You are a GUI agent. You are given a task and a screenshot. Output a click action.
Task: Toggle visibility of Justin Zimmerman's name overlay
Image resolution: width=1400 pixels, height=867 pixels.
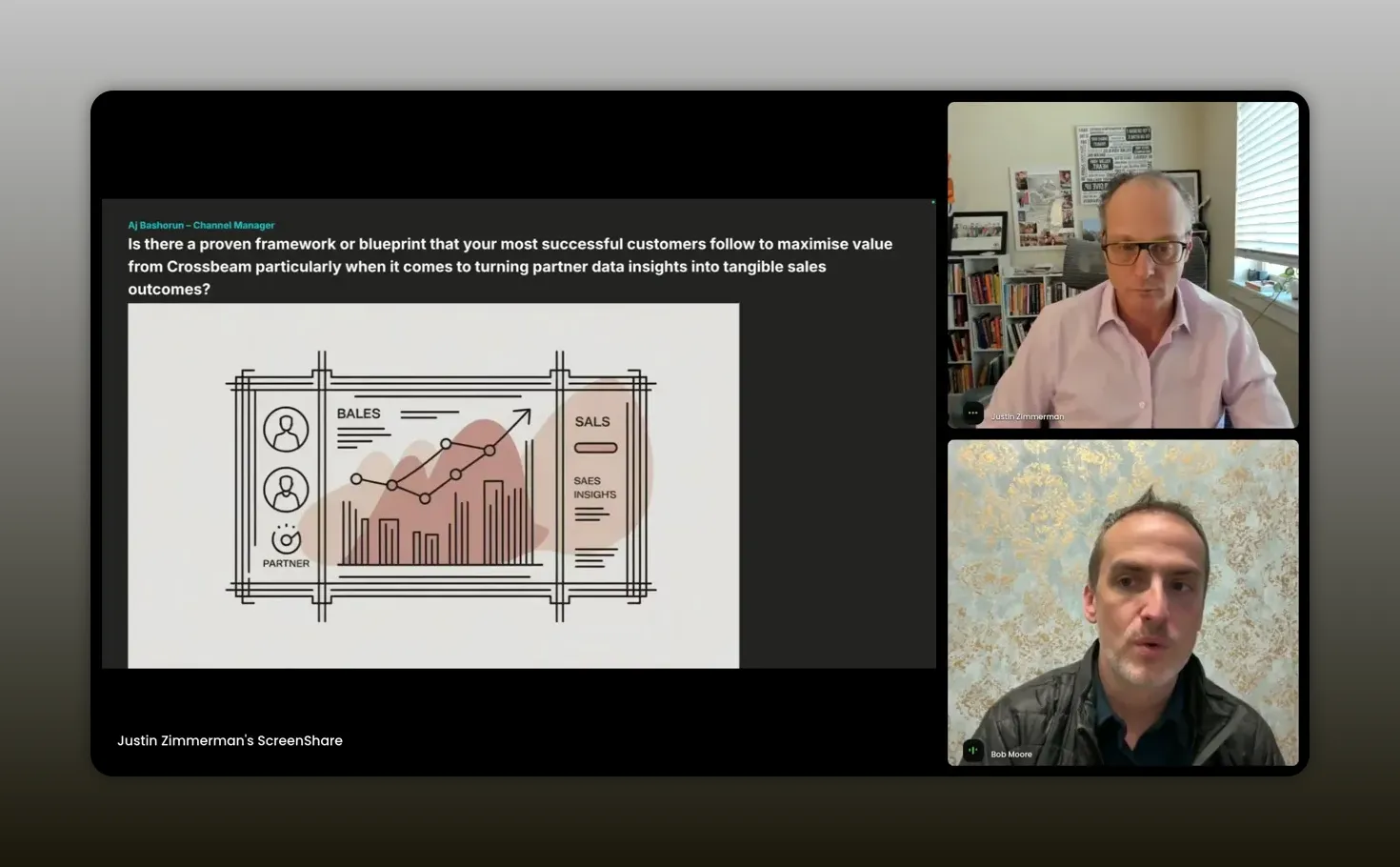coord(1025,415)
